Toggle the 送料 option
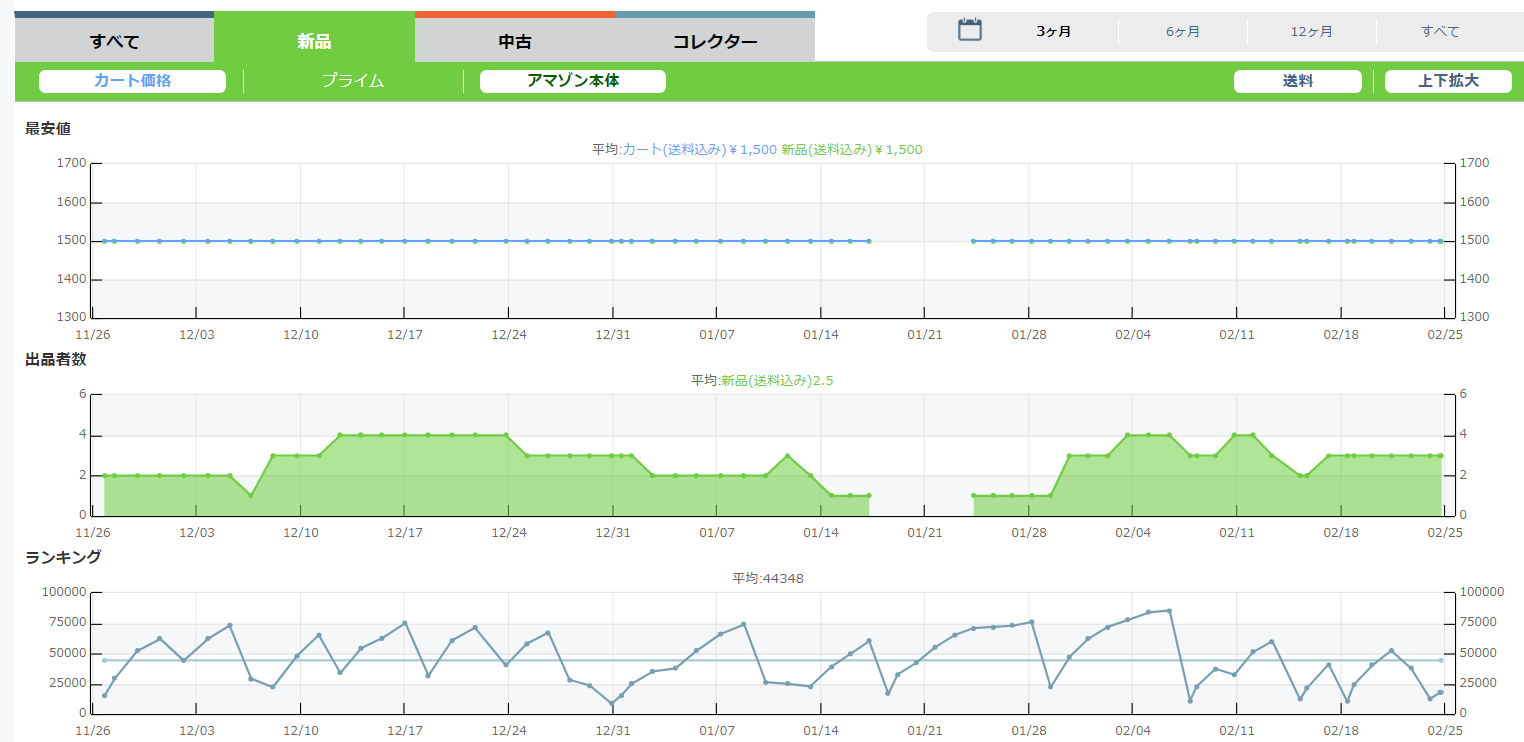The width and height of the screenshot is (1524, 742). [1297, 81]
